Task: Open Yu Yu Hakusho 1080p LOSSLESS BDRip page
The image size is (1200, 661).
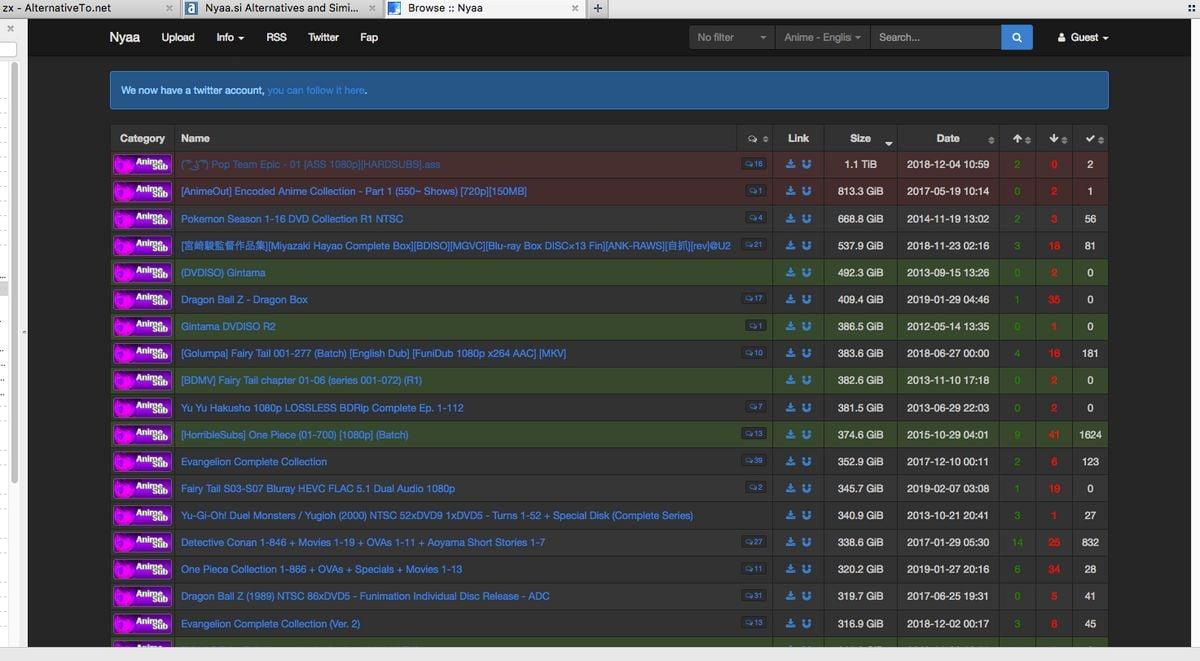Action: click(322, 407)
